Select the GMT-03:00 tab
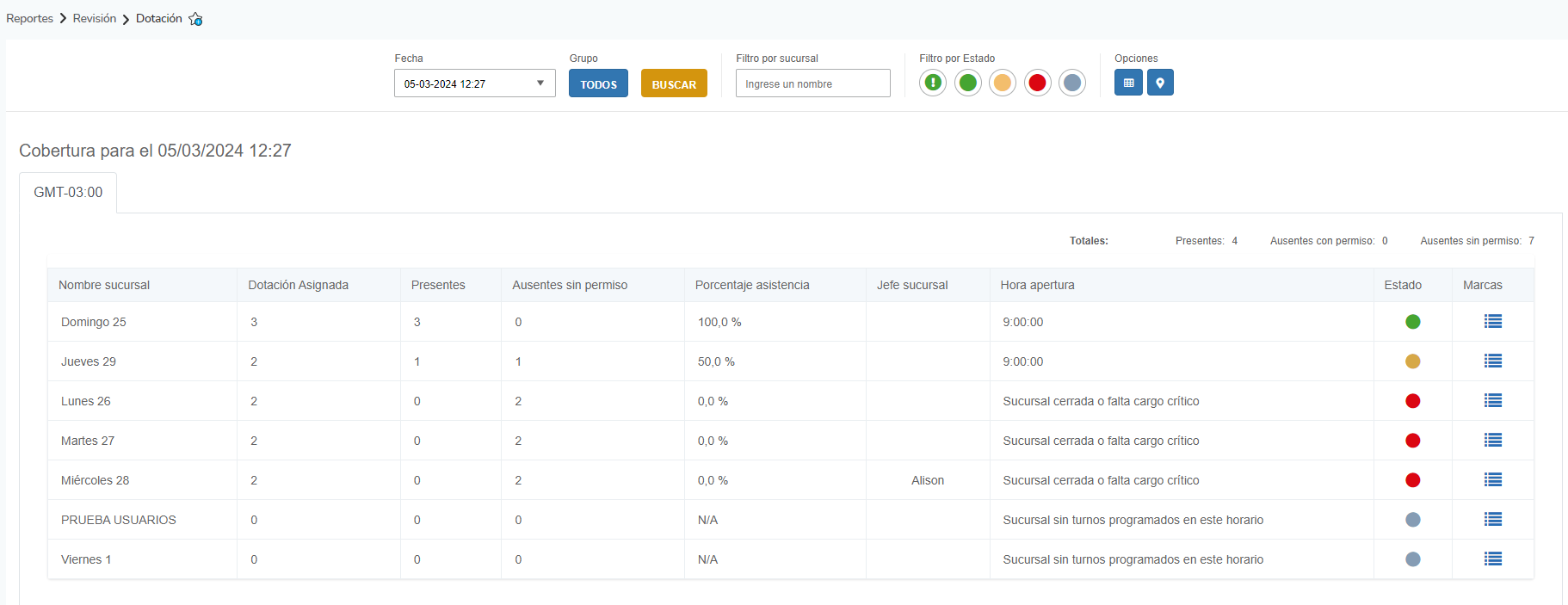This screenshot has width=1568, height=605. pyautogui.click(x=68, y=193)
